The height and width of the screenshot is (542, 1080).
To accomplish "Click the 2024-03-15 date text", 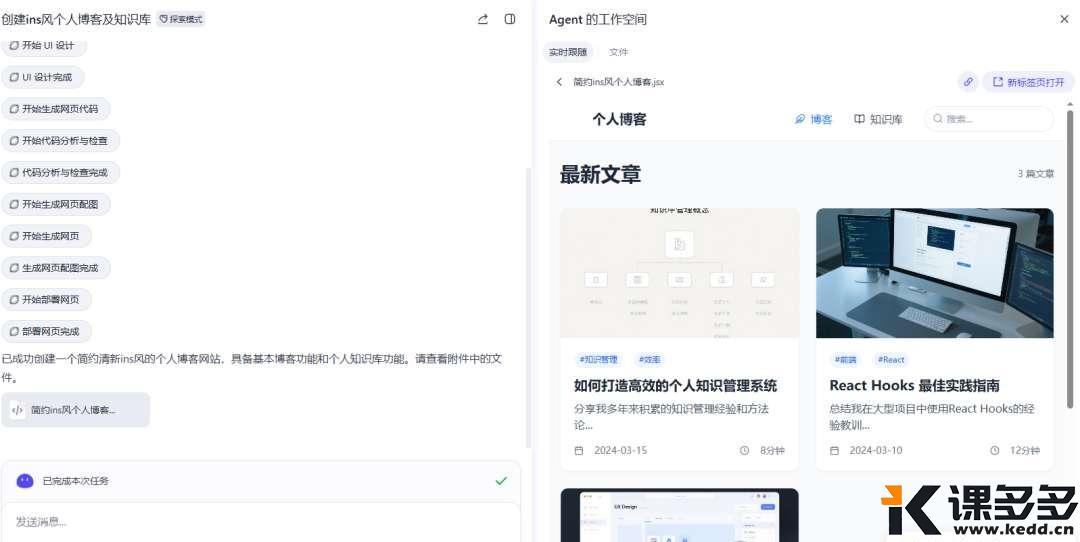I will coord(621,450).
